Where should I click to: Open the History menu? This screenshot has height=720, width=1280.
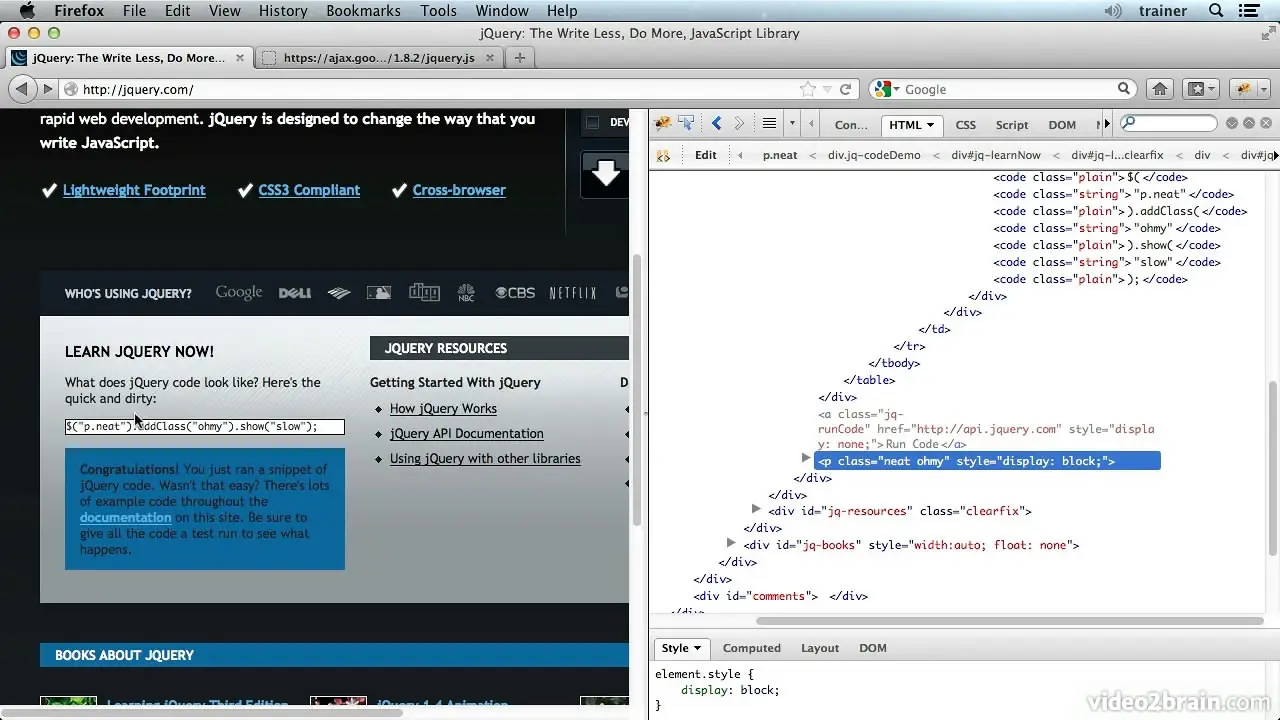point(283,11)
